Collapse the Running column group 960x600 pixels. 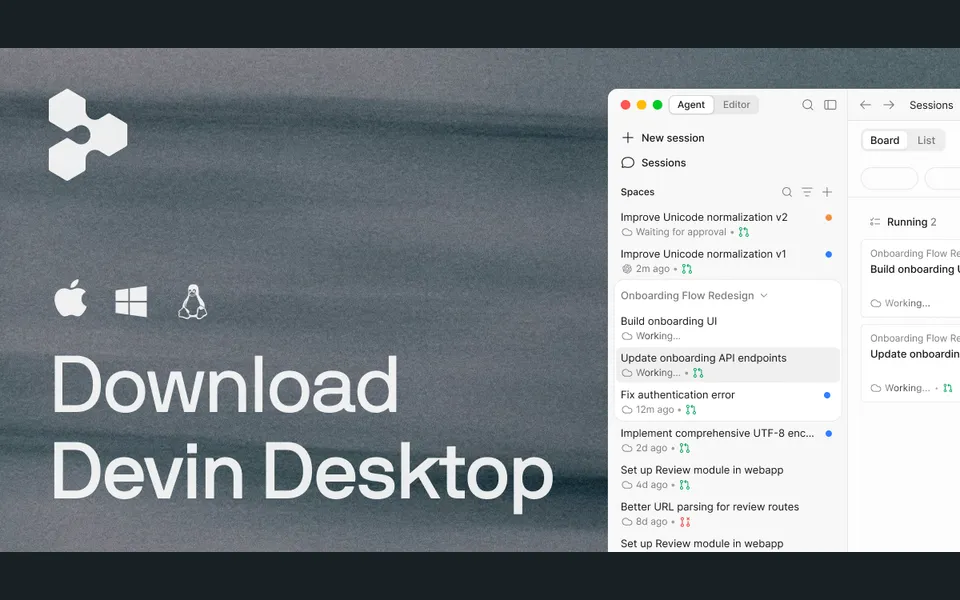875,222
